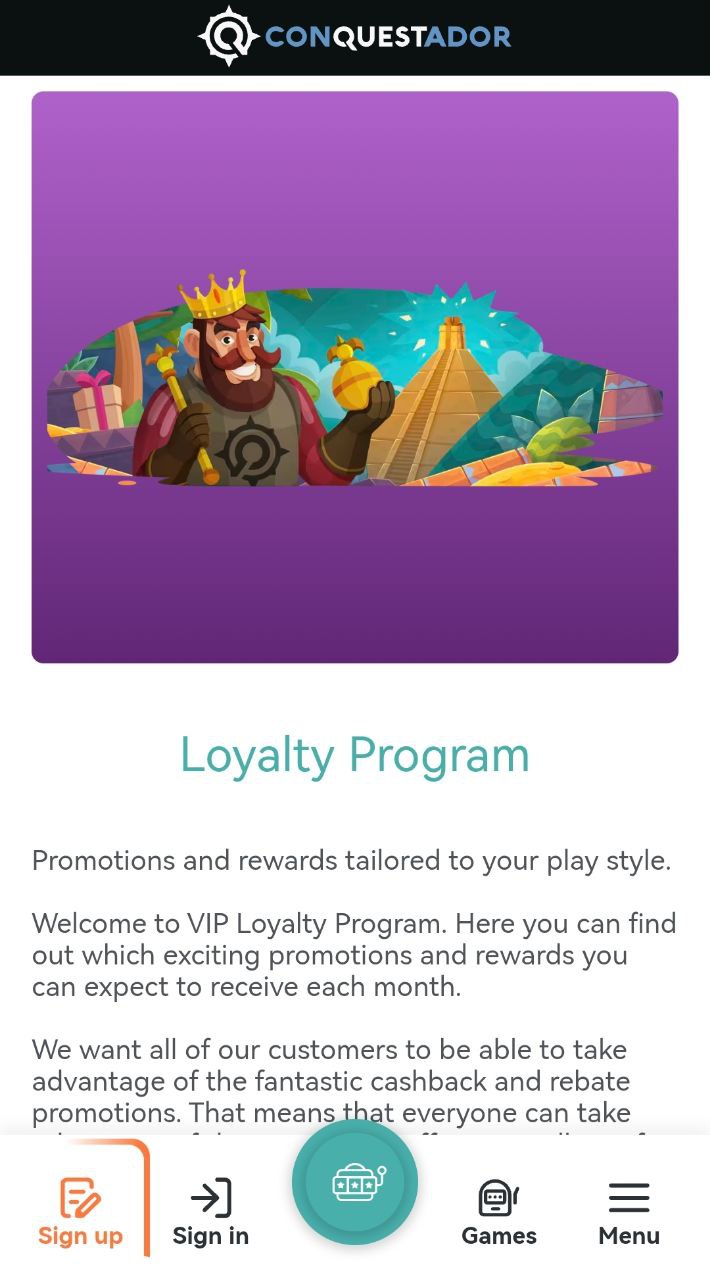The width and height of the screenshot is (710, 1280).
Task: Tap the Games arcade machine icon
Action: [498, 1197]
